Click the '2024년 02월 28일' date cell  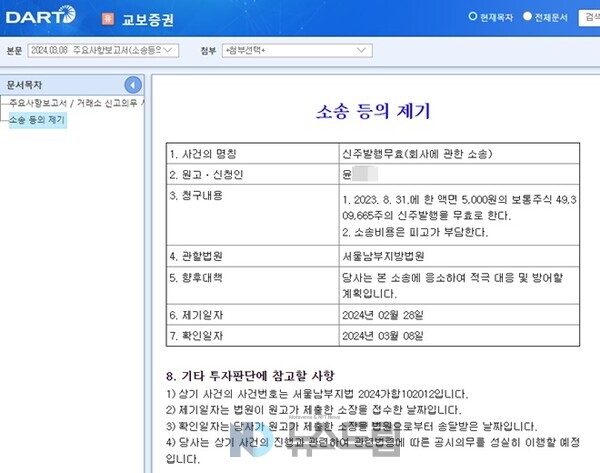pos(459,315)
